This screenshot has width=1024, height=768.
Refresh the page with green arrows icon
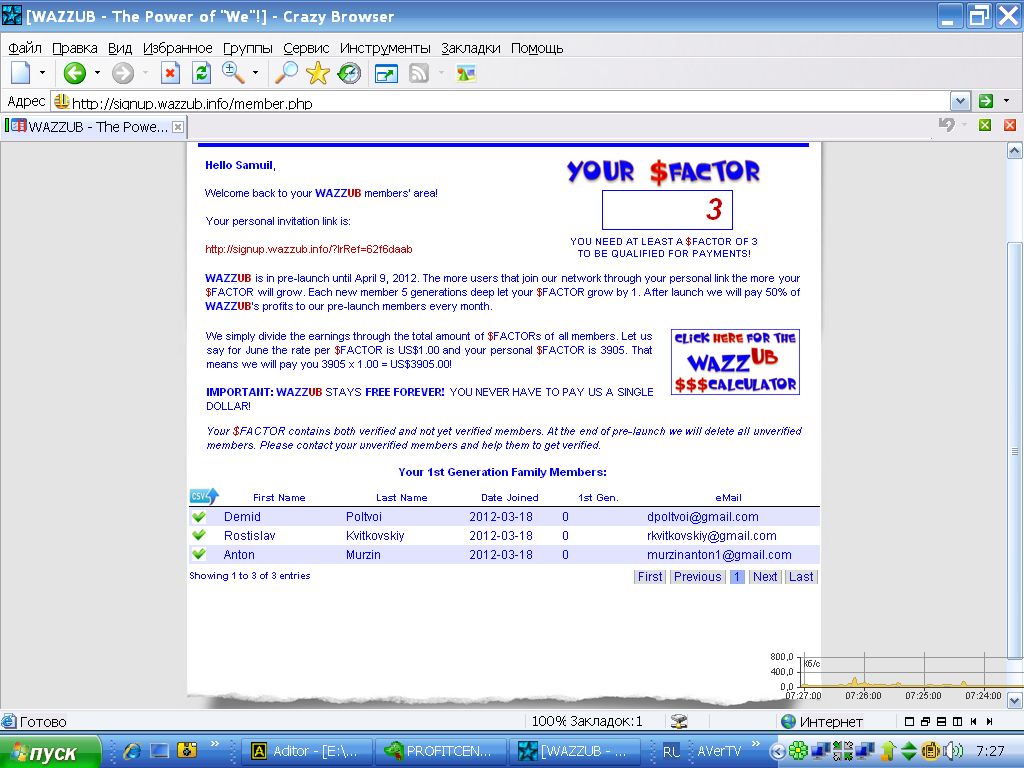202,72
